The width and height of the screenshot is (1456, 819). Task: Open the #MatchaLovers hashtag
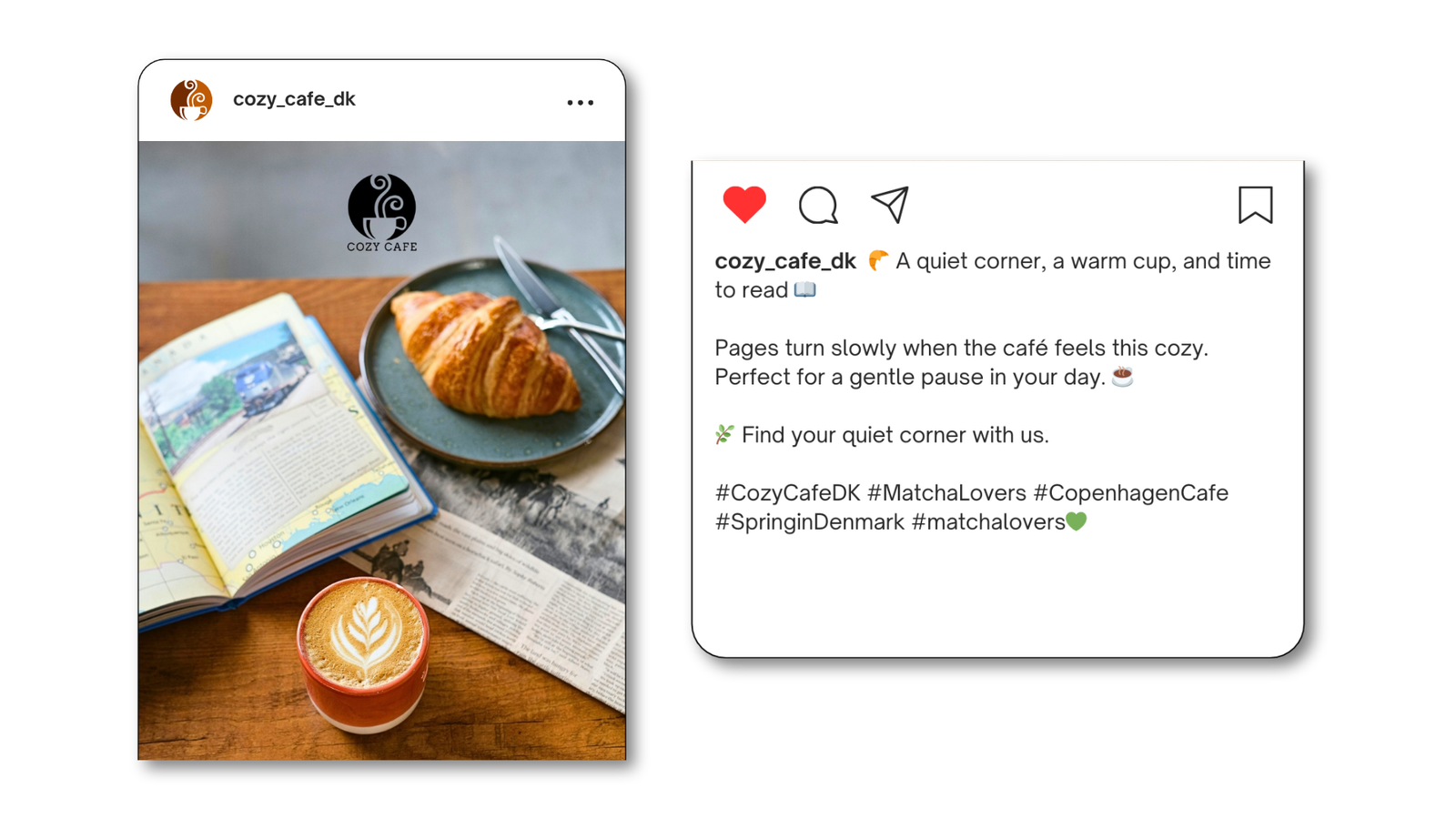tap(946, 493)
